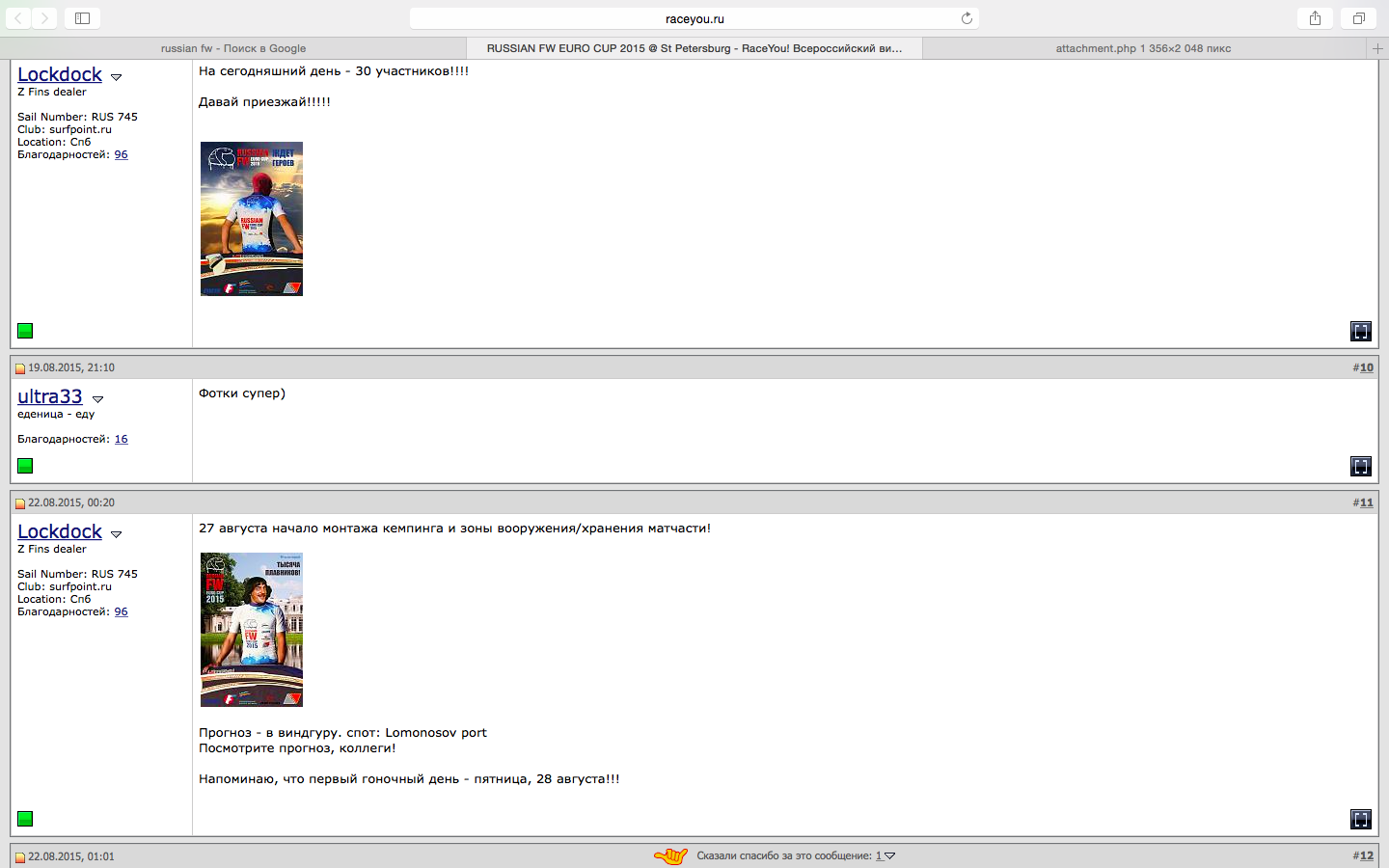
Task: Click Safari's forward navigation arrow
Action: [44, 18]
